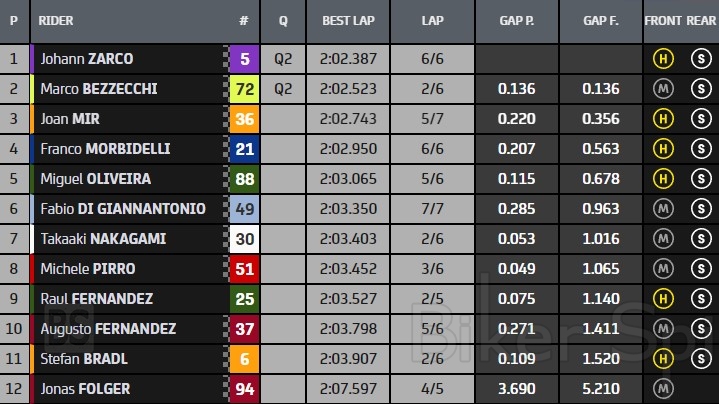Click Zarco's hard front tyre icon

point(662,59)
